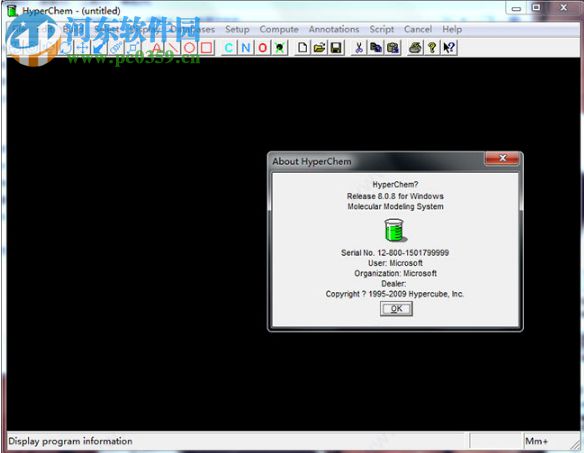Click the Copyright 1995-2009 Hypercube line

[x=395, y=294]
